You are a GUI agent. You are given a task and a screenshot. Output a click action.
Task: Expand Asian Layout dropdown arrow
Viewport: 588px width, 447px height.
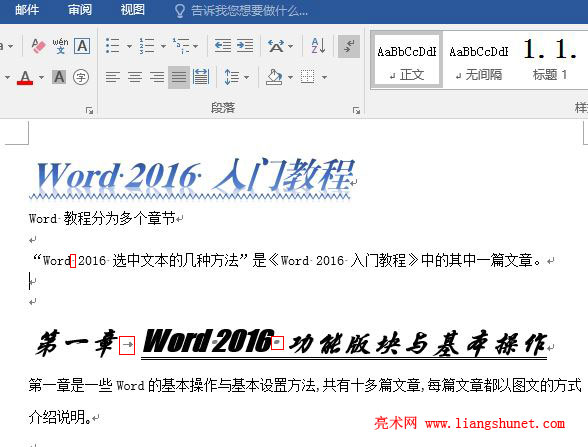(x=291, y=46)
